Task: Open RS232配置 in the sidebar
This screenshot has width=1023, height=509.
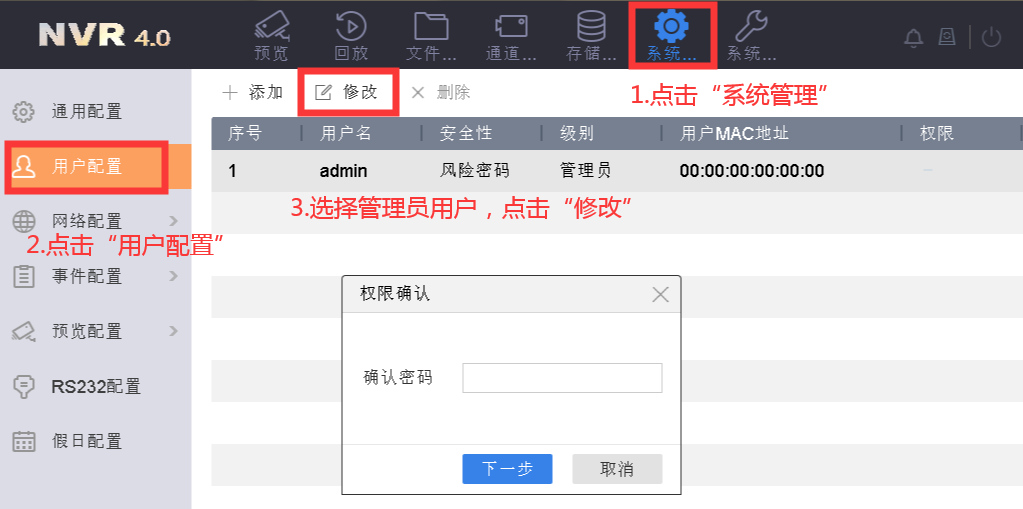Action: pyautogui.click(x=95, y=386)
